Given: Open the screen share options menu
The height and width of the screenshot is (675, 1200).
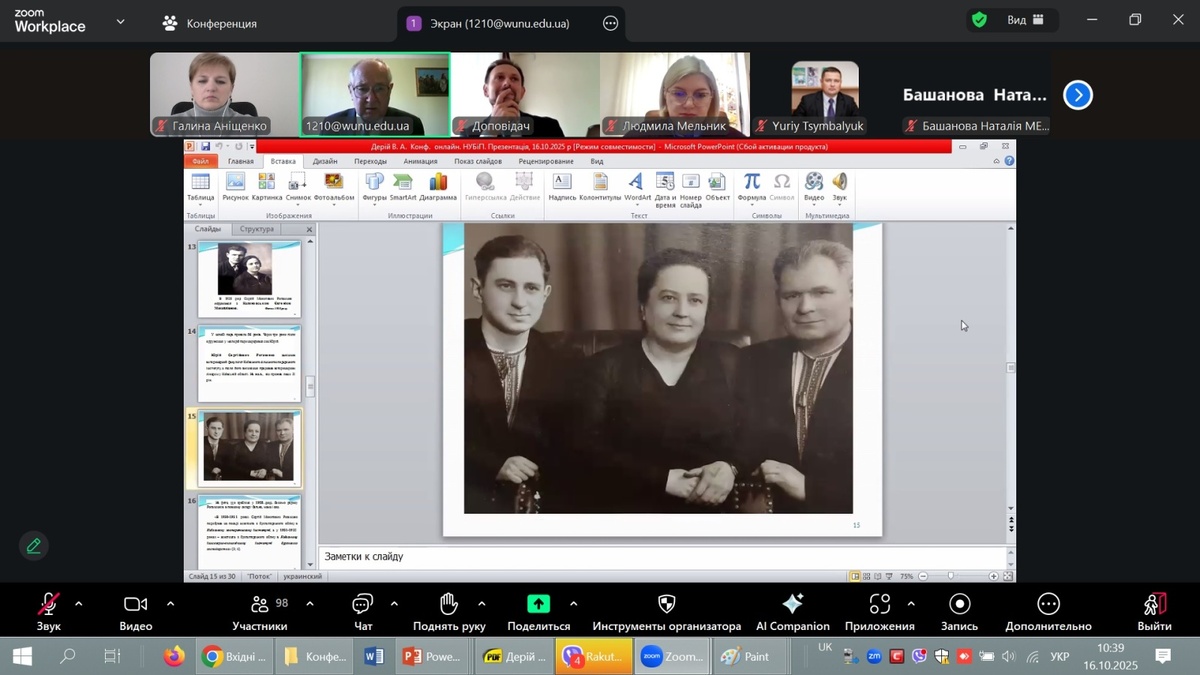Looking at the screenshot, I should 610,23.
